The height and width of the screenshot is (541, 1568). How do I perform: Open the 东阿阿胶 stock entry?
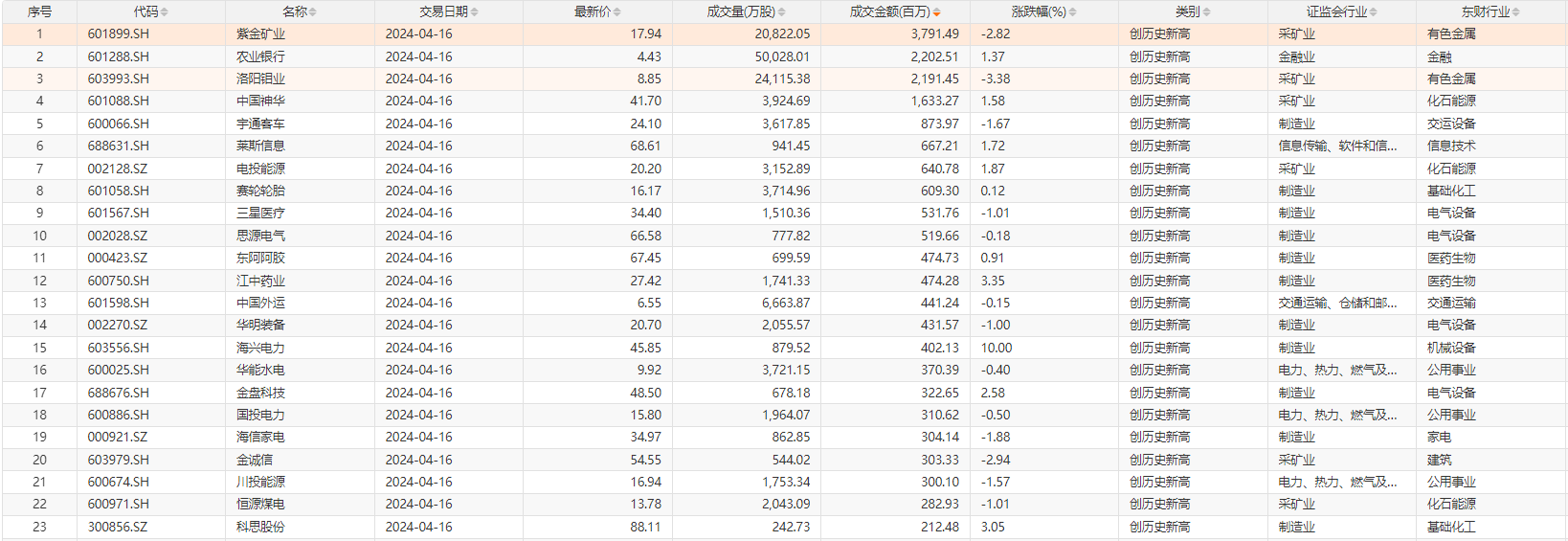click(x=260, y=258)
